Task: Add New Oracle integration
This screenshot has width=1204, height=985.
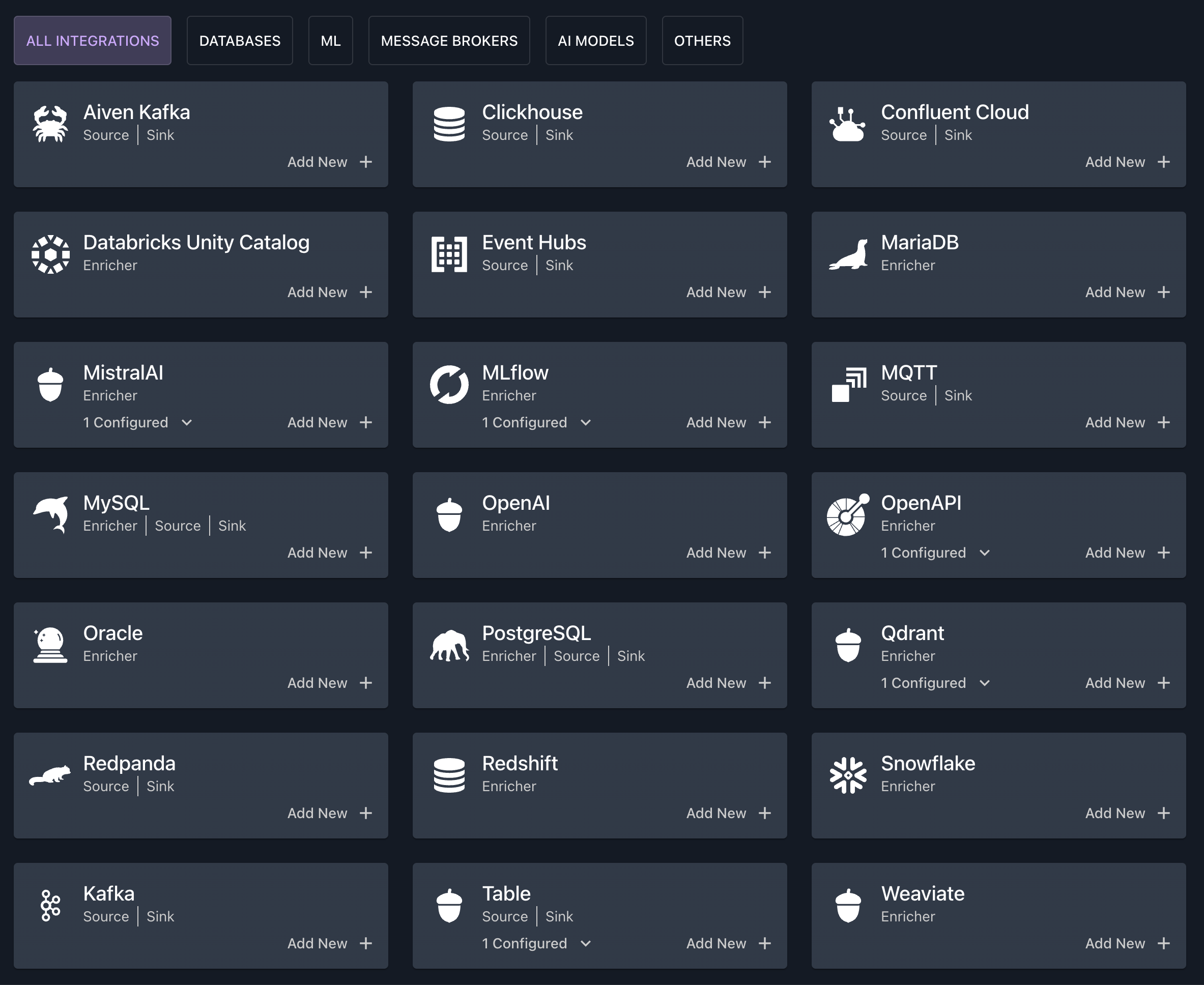Action: coord(330,683)
